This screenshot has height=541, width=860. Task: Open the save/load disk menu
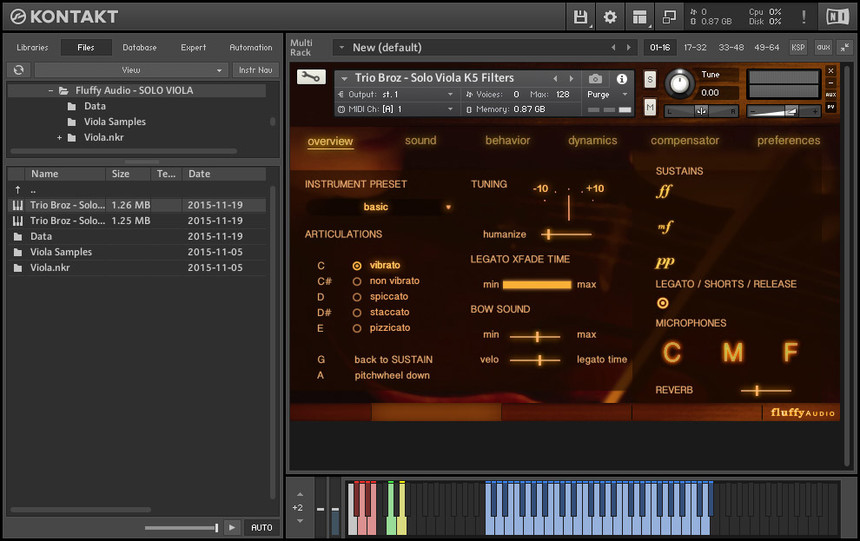coord(580,17)
